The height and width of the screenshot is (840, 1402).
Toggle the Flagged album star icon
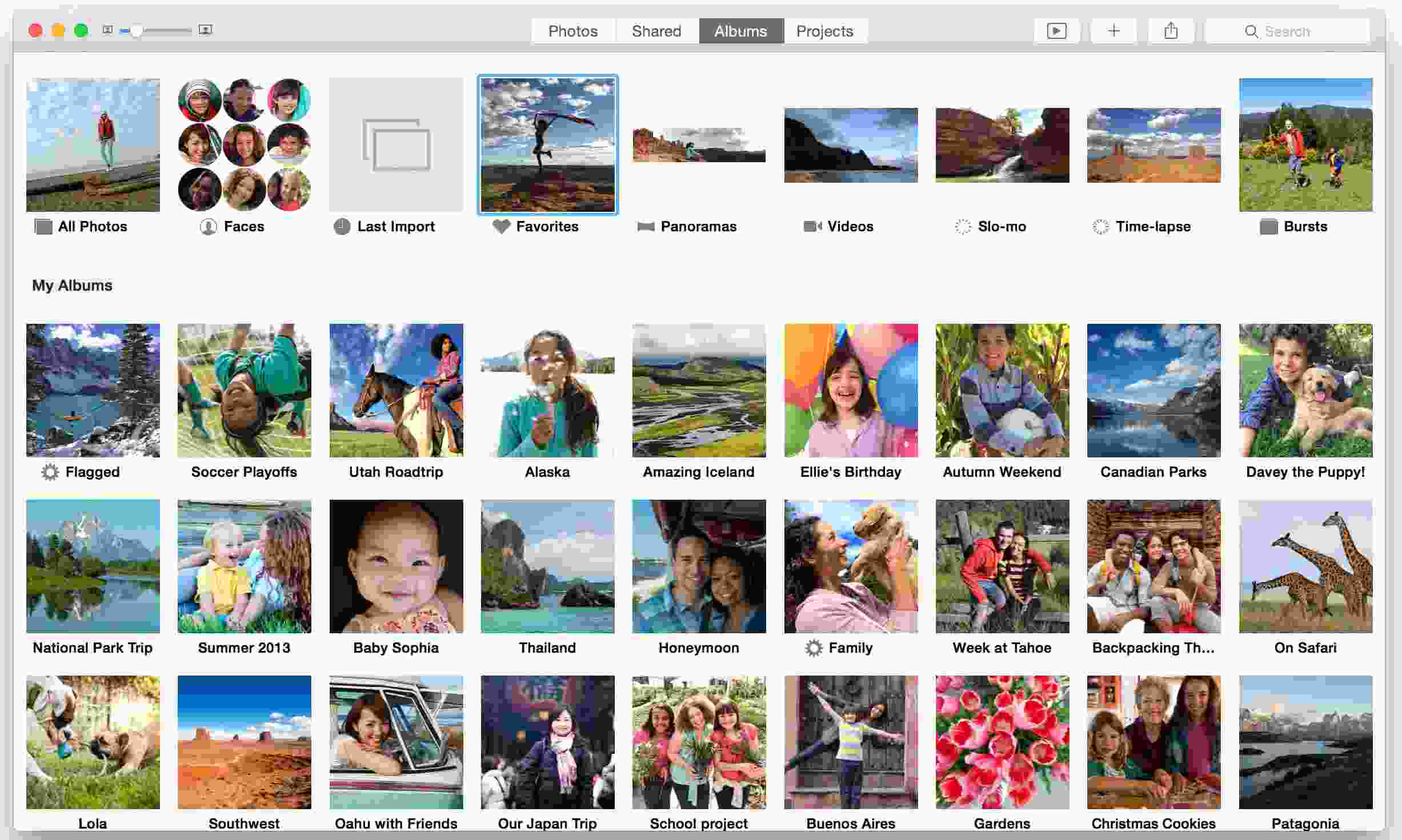tap(49, 471)
